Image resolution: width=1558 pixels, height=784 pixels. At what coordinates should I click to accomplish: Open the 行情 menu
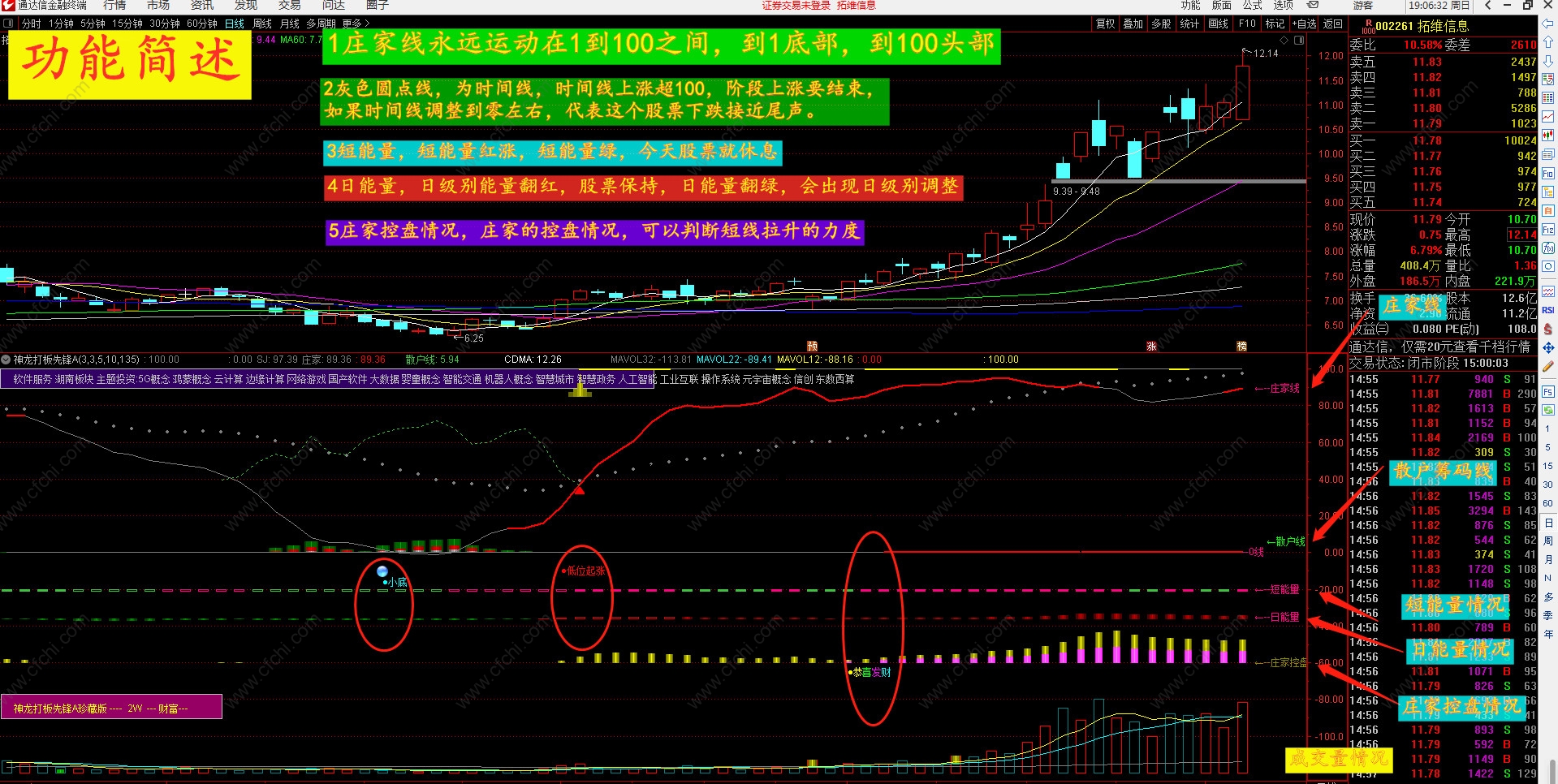[114, 5]
